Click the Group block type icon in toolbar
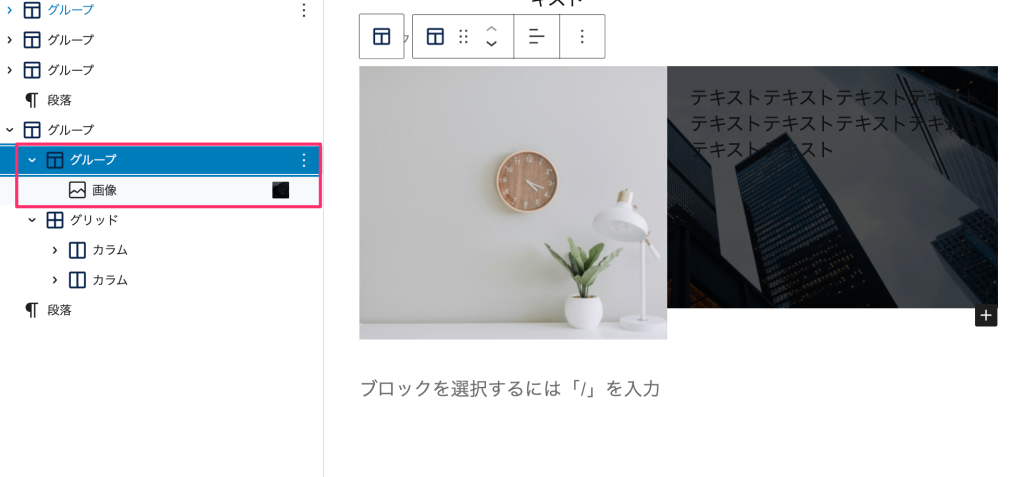The image size is (1024, 477). pyautogui.click(x=435, y=37)
